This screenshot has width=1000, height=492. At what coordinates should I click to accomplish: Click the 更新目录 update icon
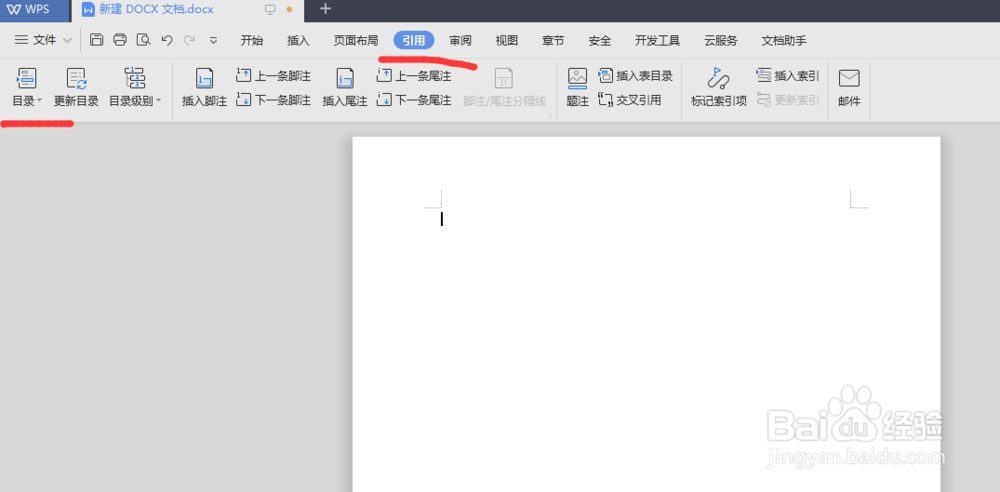point(77,78)
